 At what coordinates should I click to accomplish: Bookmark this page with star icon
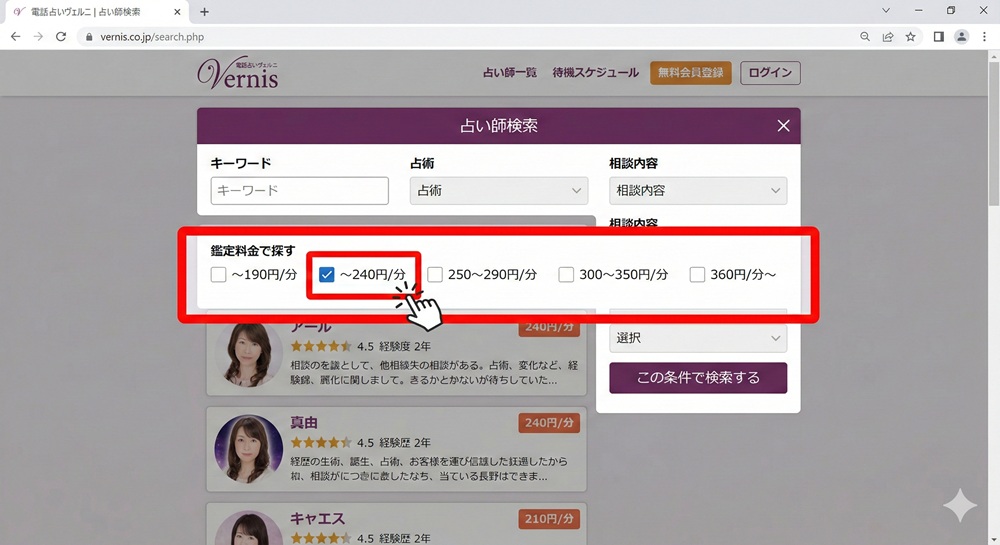(x=910, y=37)
